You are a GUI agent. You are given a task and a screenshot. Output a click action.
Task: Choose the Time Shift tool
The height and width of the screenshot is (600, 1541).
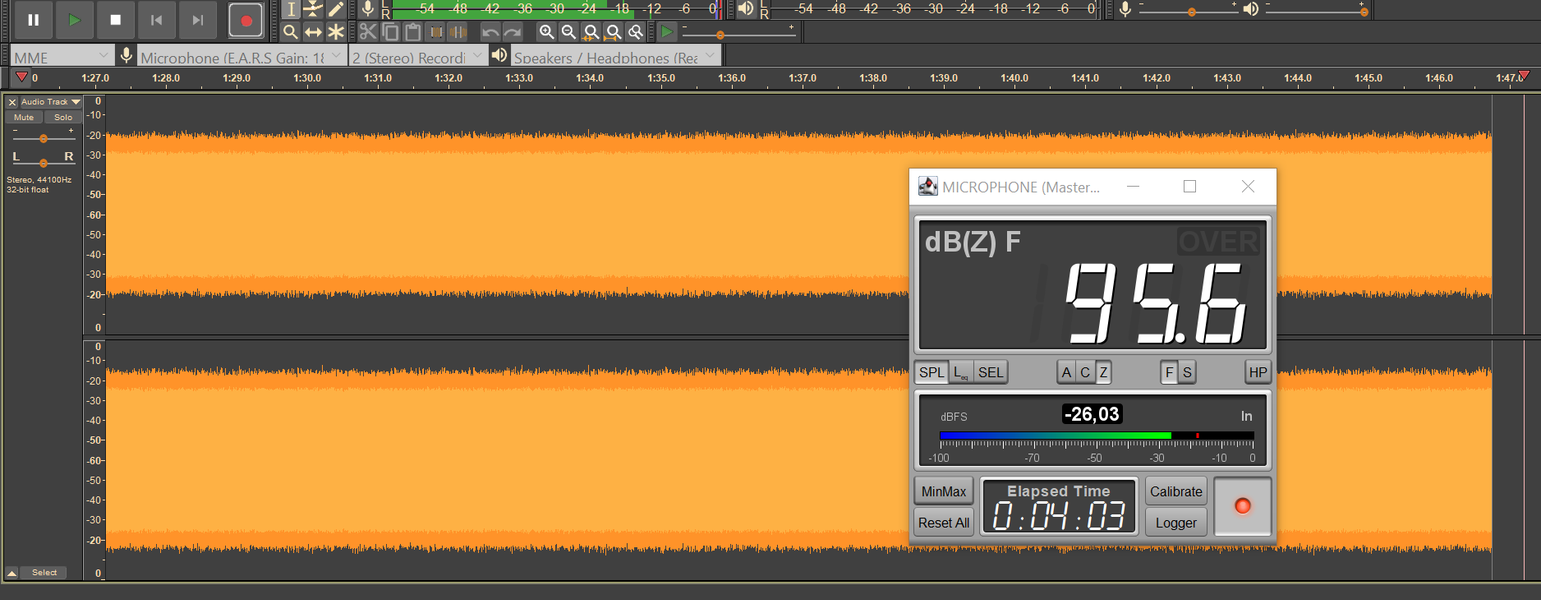pos(313,32)
